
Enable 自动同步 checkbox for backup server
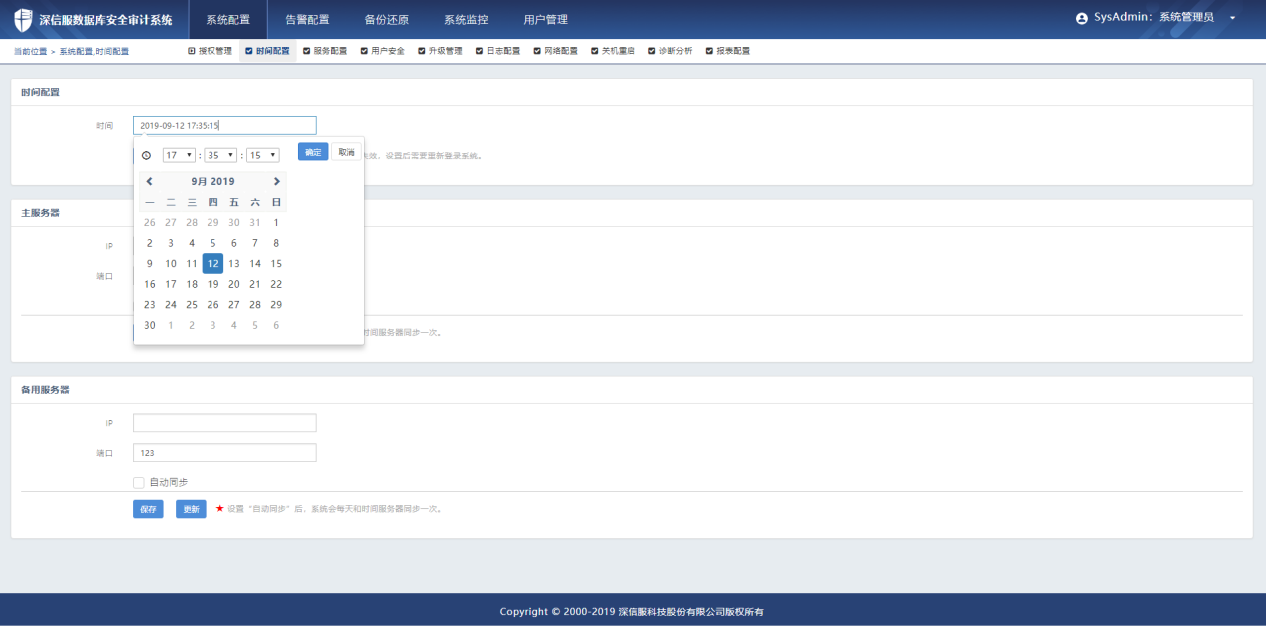tap(139, 482)
